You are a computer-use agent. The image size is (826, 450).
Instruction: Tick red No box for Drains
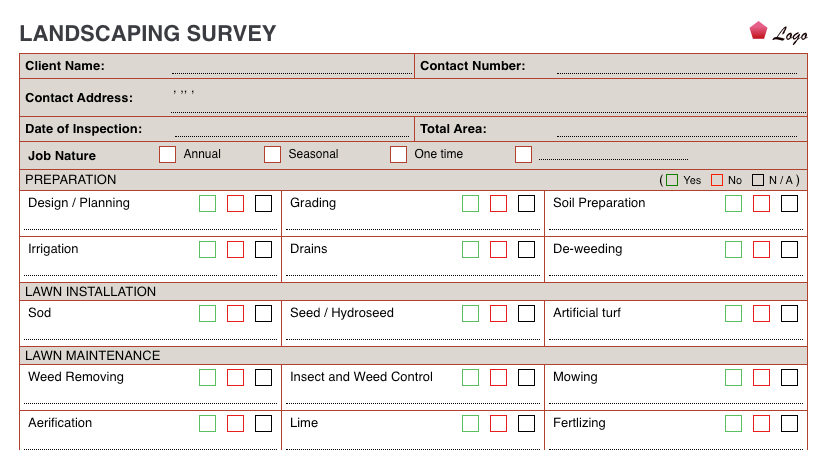click(x=498, y=249)
